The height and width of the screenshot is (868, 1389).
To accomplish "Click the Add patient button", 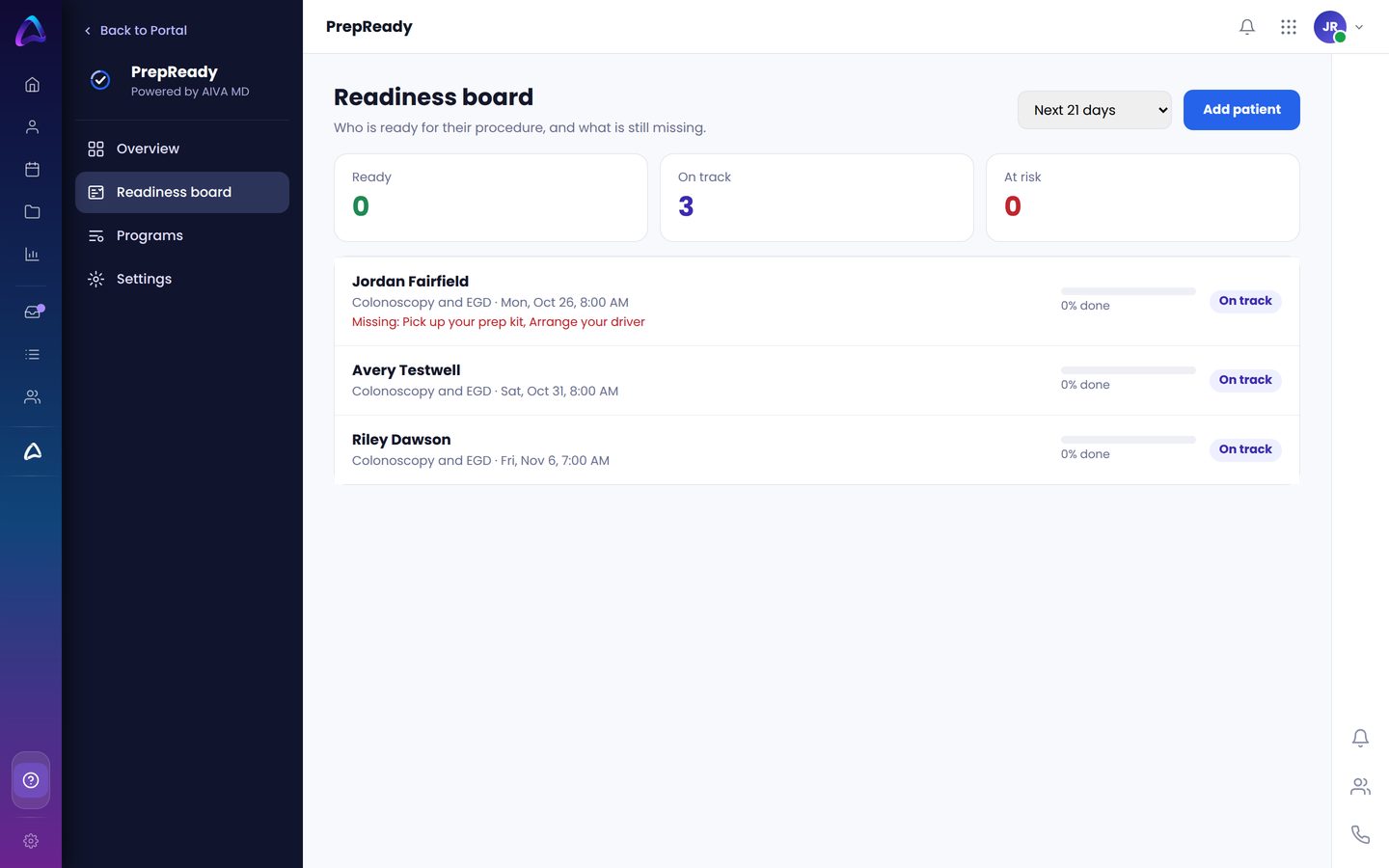I will point(1241,110).
